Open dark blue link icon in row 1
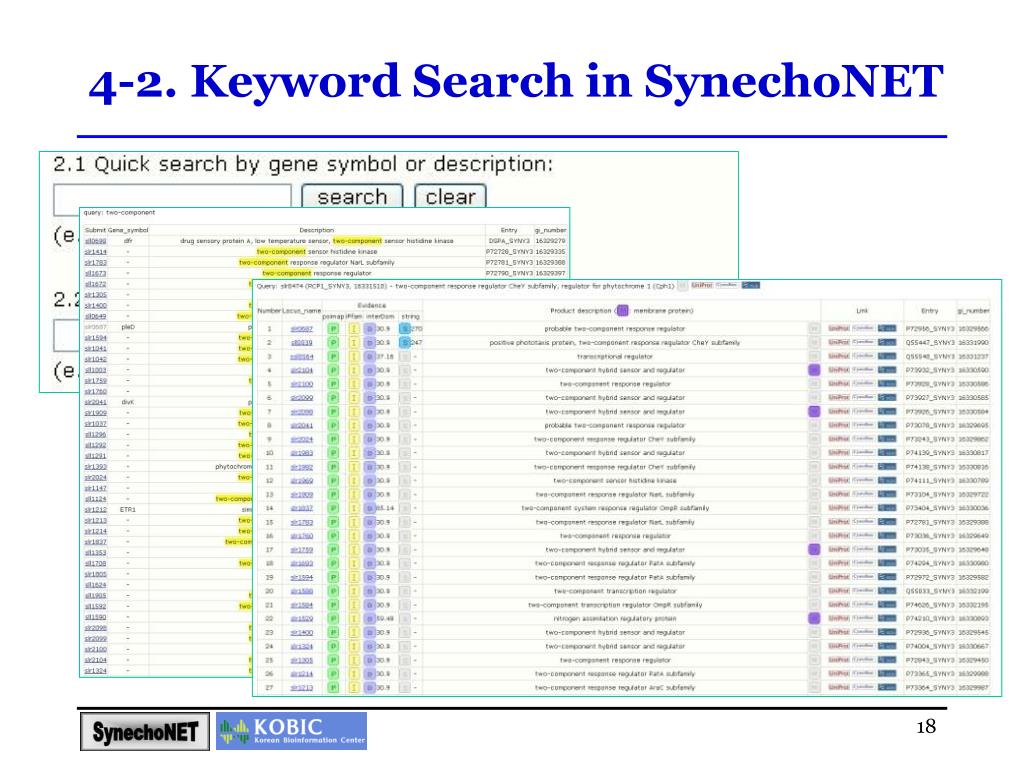 click(887, 328)
